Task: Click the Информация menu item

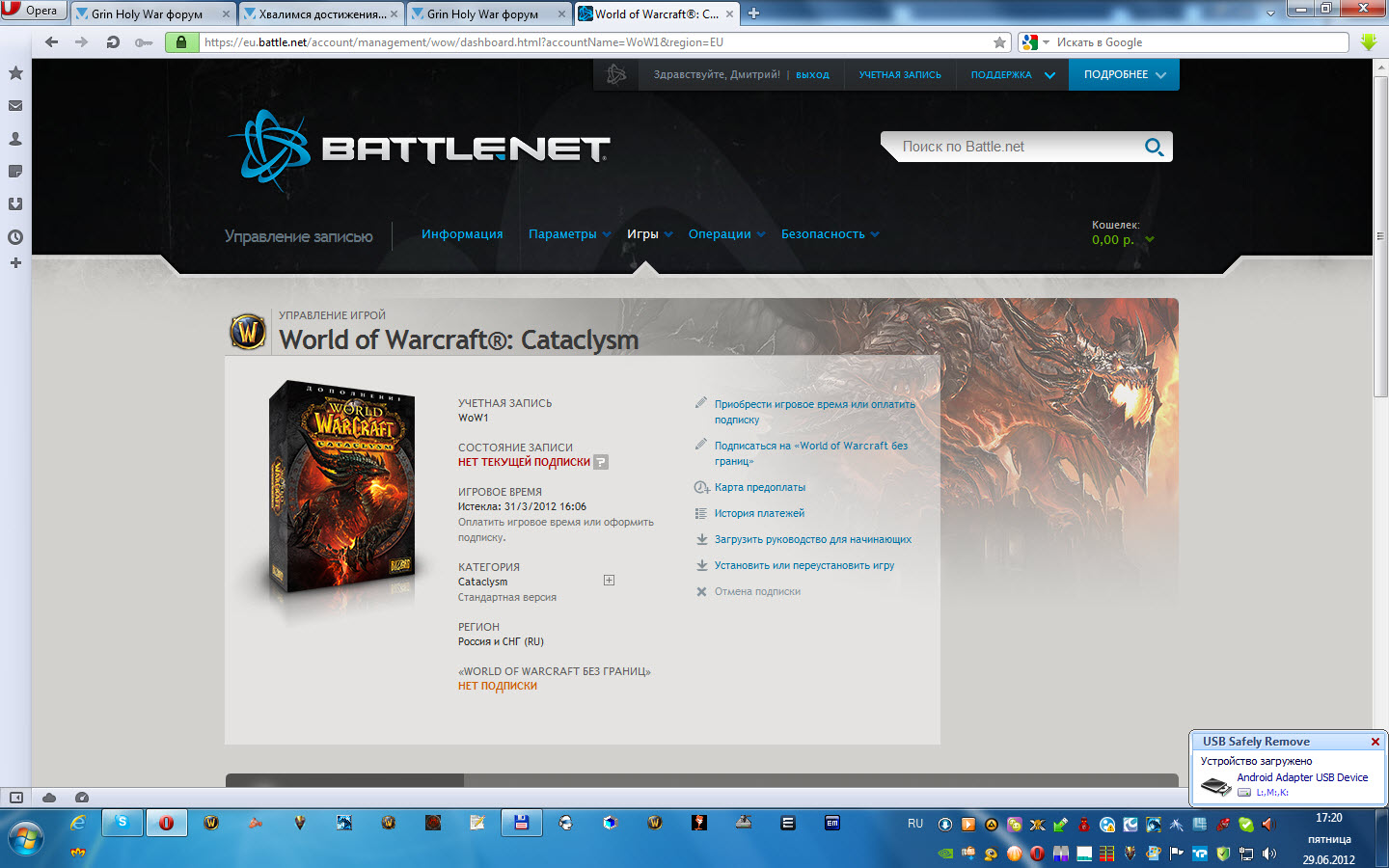Action: (462, 234)
